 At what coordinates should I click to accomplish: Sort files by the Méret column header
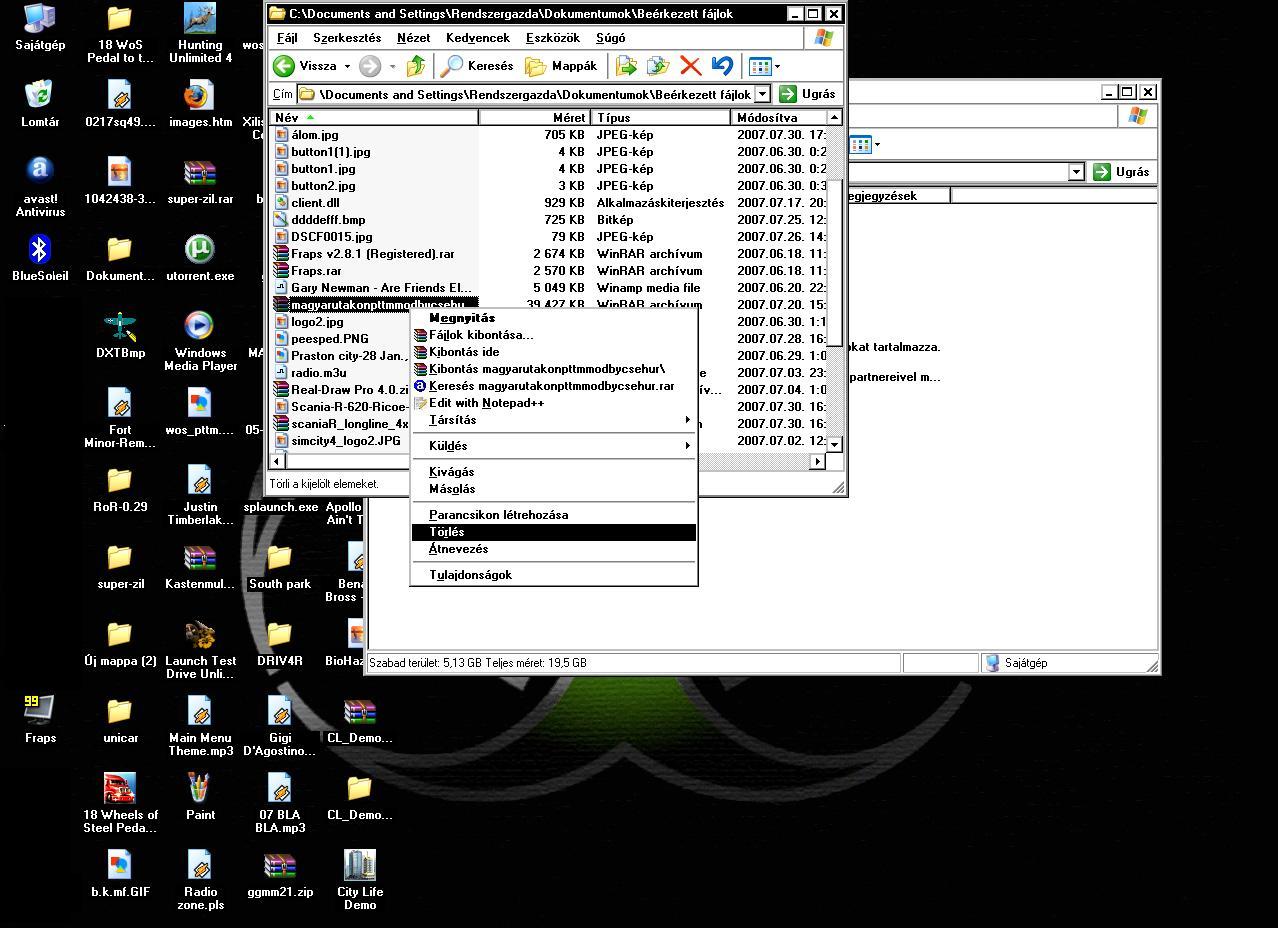click(534, 118)
